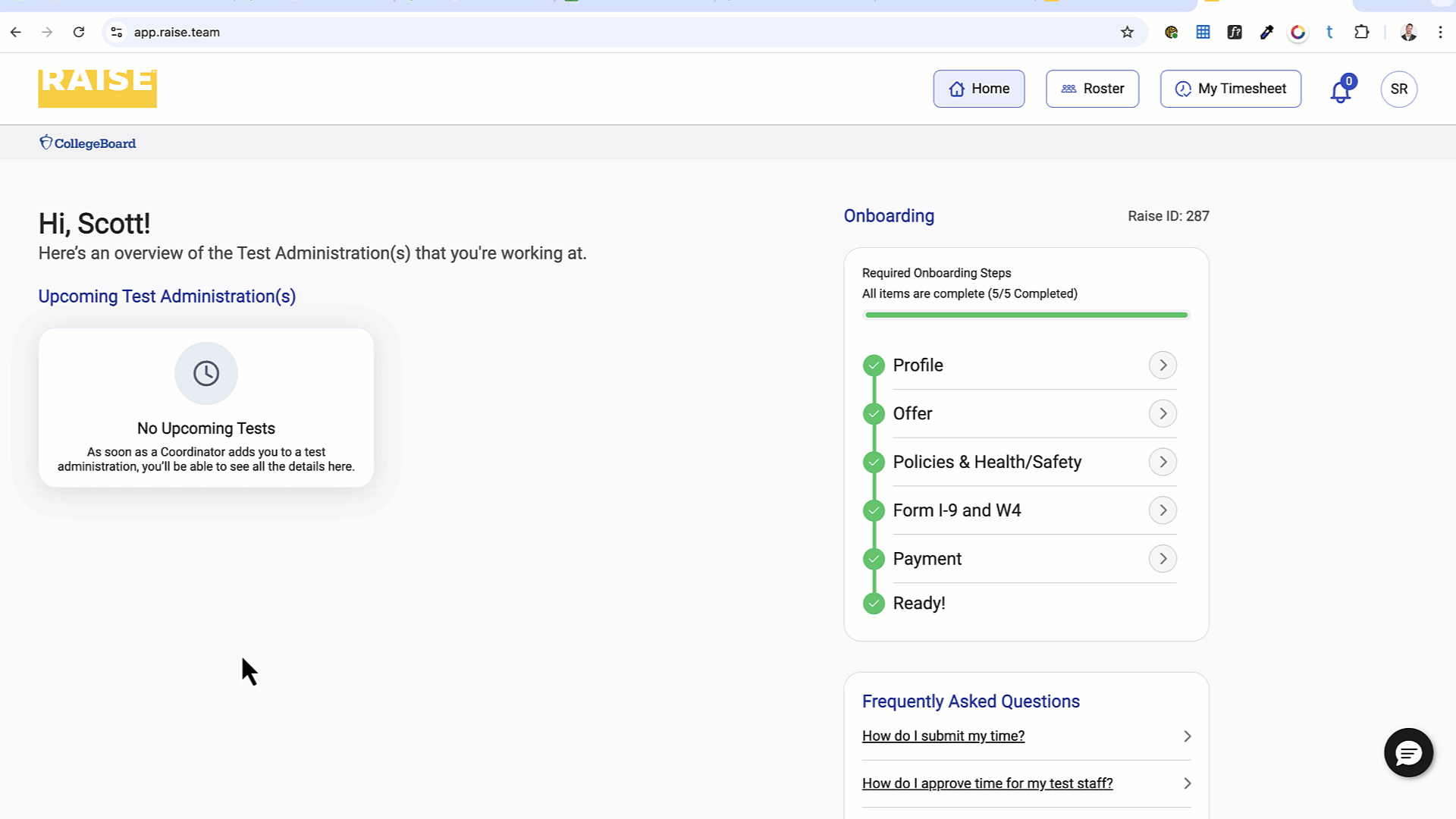
Task: Expand the Profile onboarding step arrow
Action: click(1163, 366)
